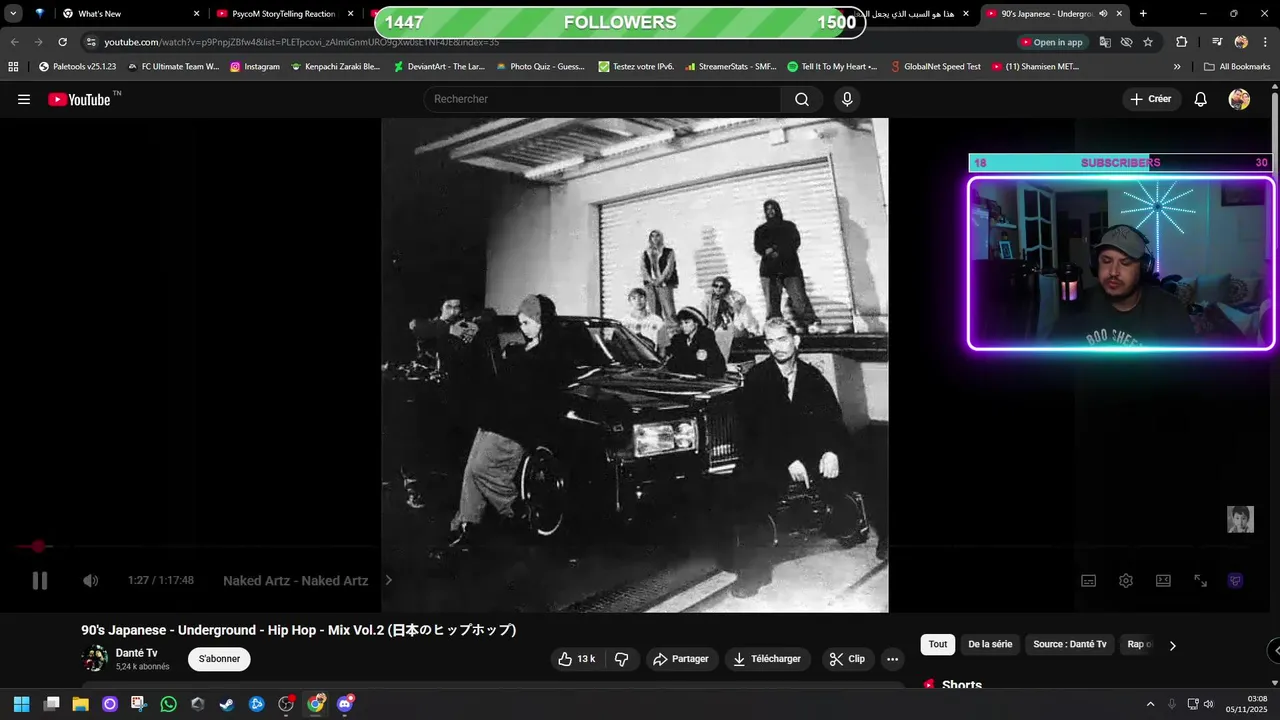
Task: Click the Share arrow button
Action: [x=680, y=659]
